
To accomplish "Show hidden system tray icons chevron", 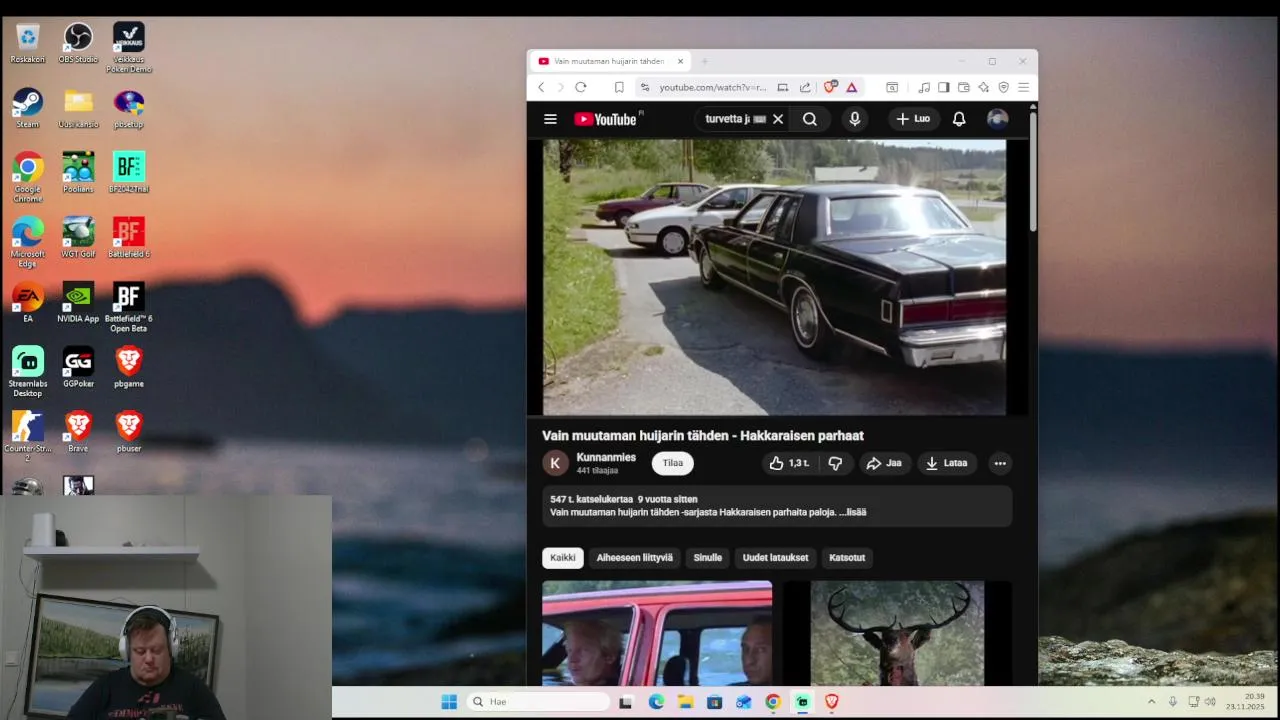I will coord(1151,702).
